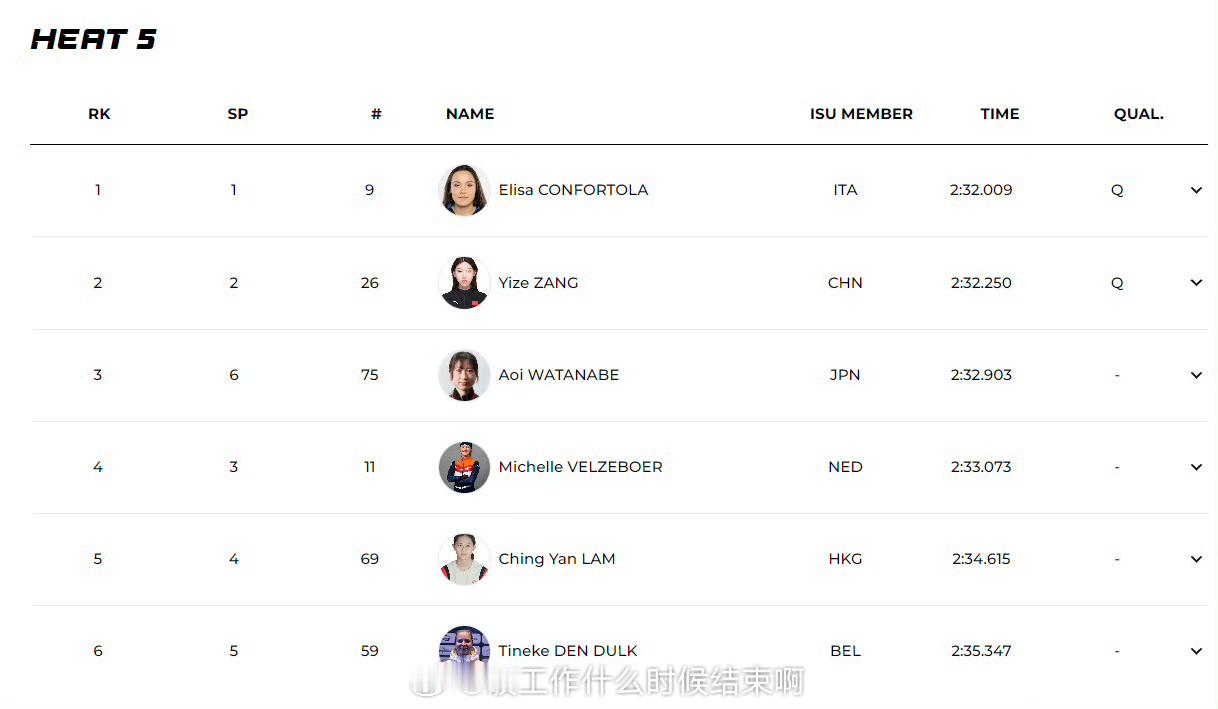
Task: Open Michelle VELZEBOER name link
Action: click(580, 467)
